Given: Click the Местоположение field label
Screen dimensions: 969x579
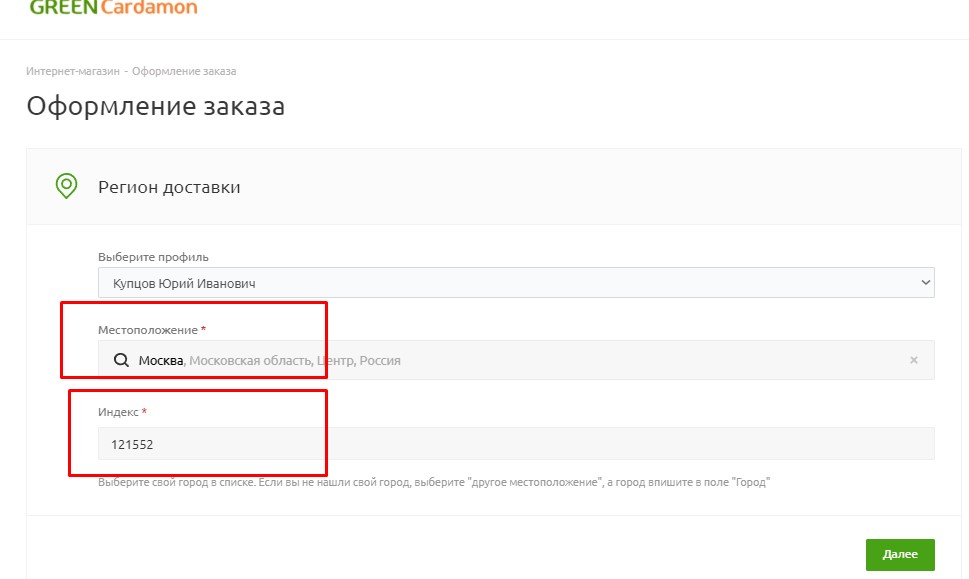Looking at the screenshot, I should click(x=147, y=330).
